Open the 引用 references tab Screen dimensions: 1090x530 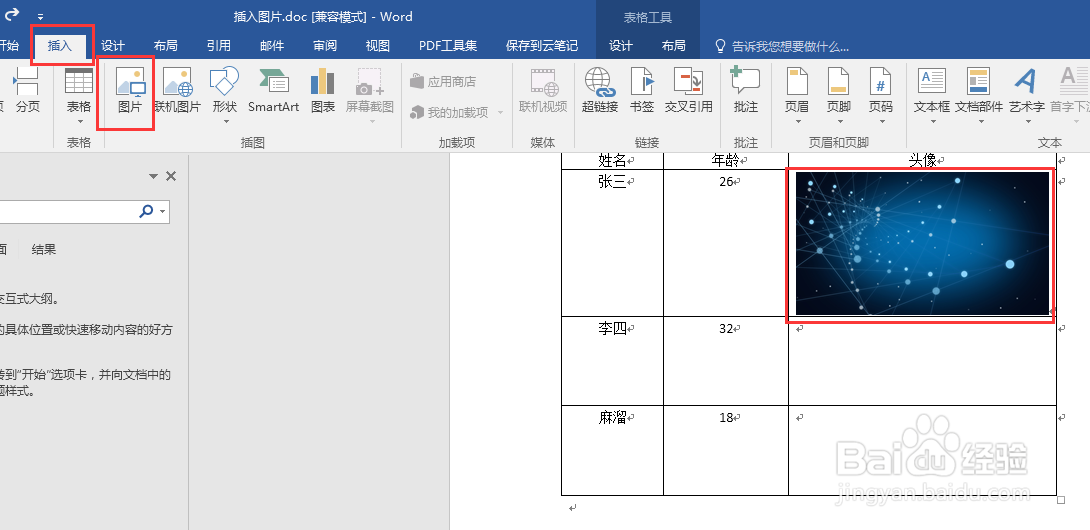pos(218,46)
